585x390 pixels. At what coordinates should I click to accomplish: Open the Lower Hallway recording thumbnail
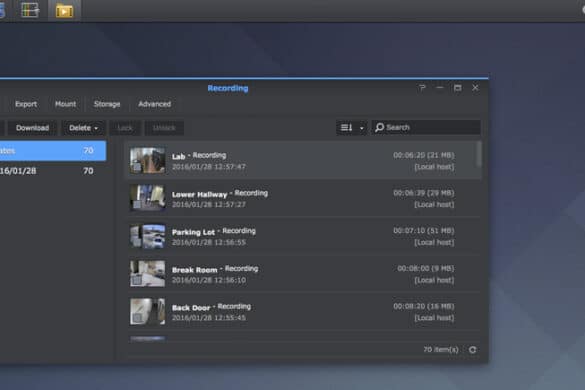(147, 198)
